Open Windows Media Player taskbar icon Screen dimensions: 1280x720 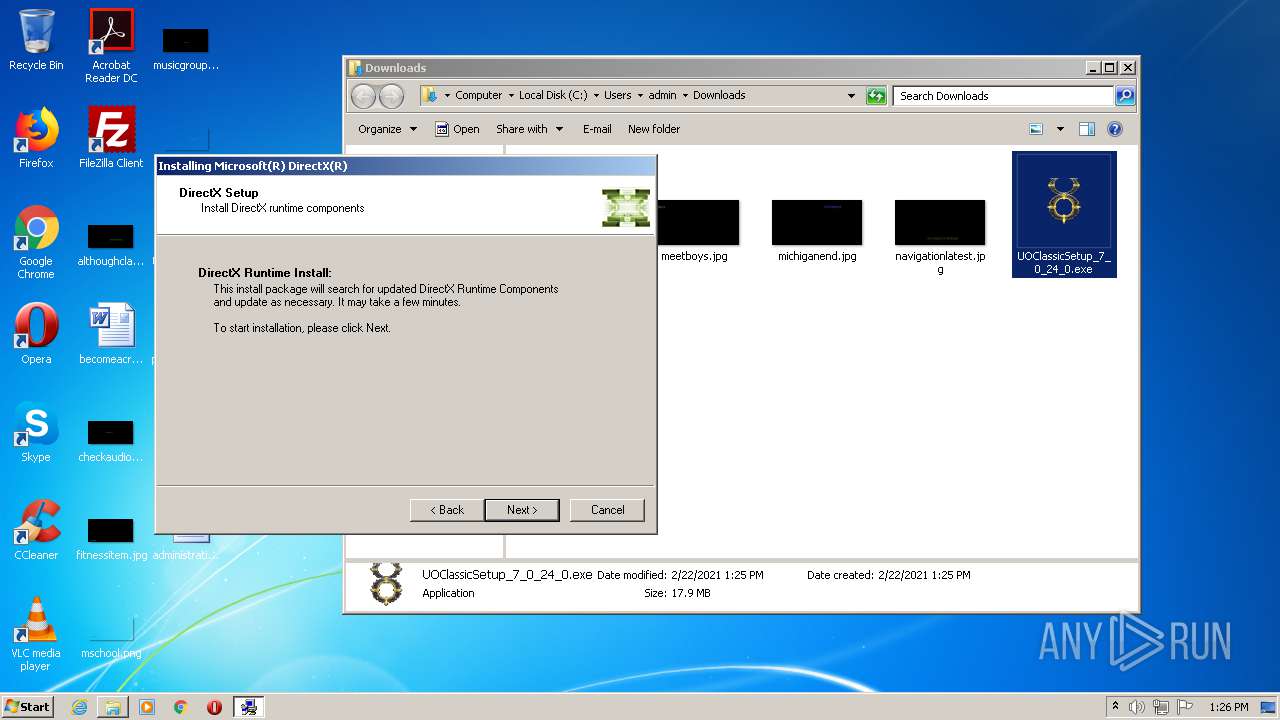(x=147, y=707)
